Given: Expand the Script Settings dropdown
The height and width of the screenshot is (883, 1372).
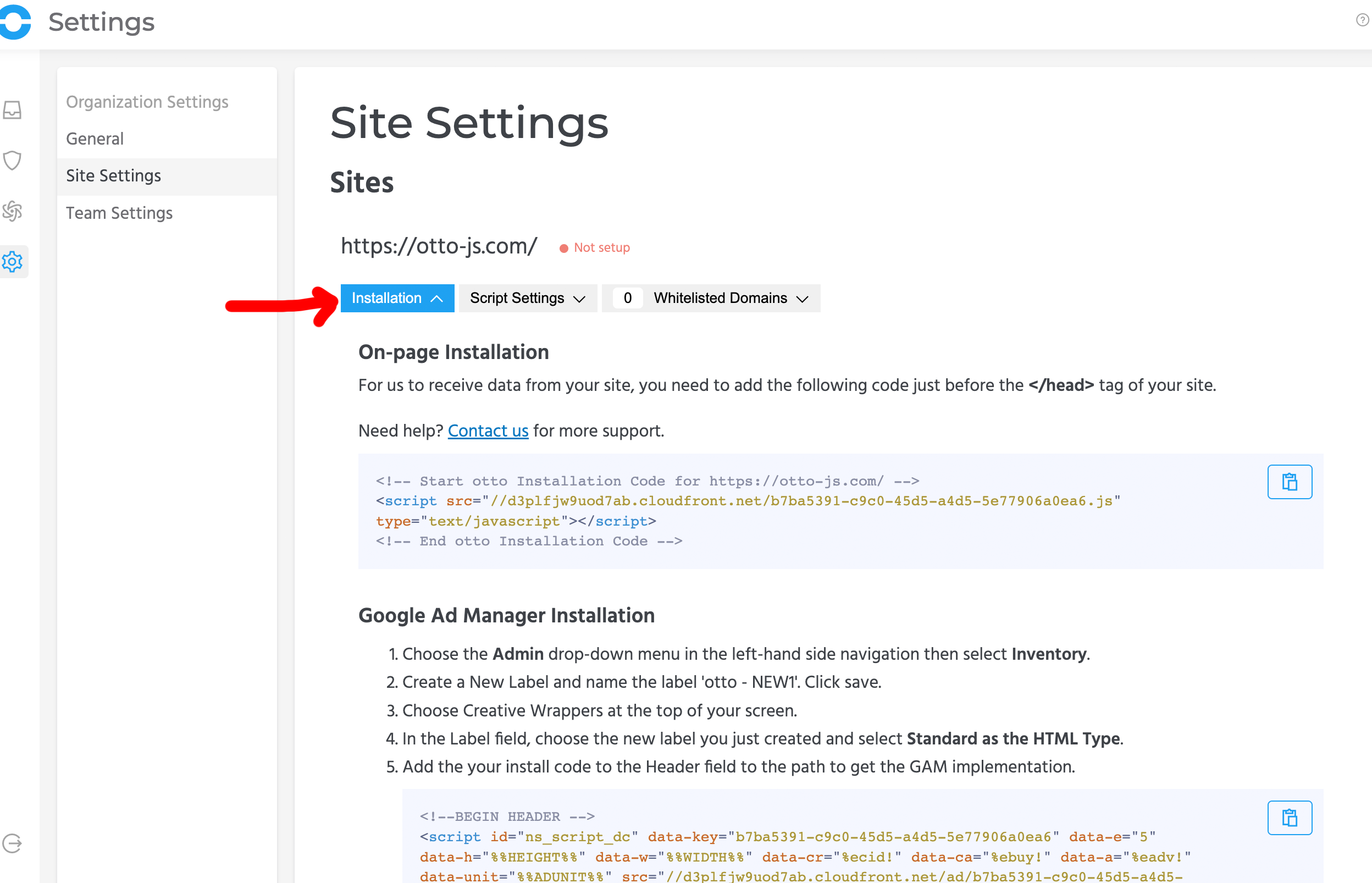Looking at the screenshot, I should coord(528,298).
